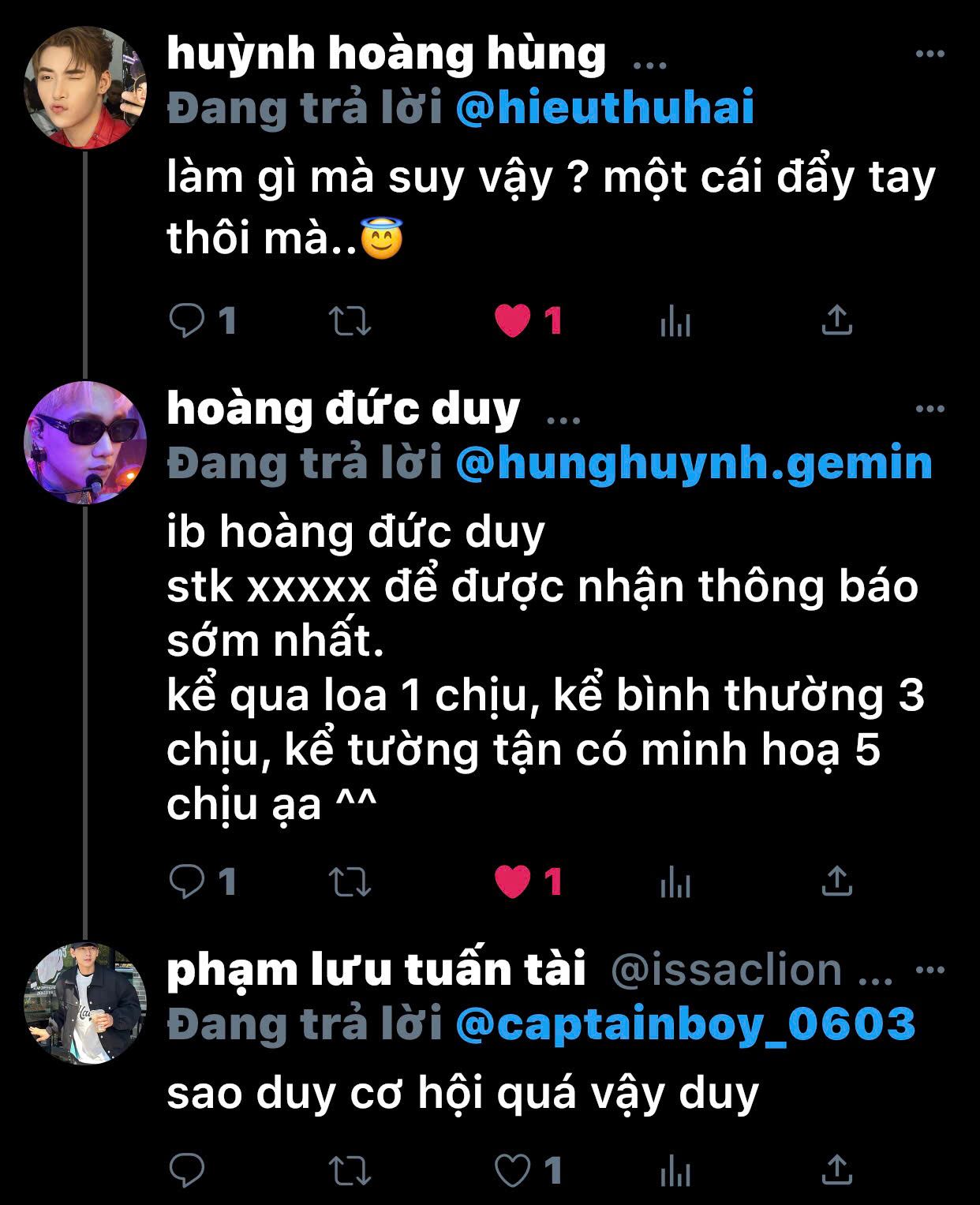
Task: Reply to hoàng đức duy's tweet
Action: point(188,881)
